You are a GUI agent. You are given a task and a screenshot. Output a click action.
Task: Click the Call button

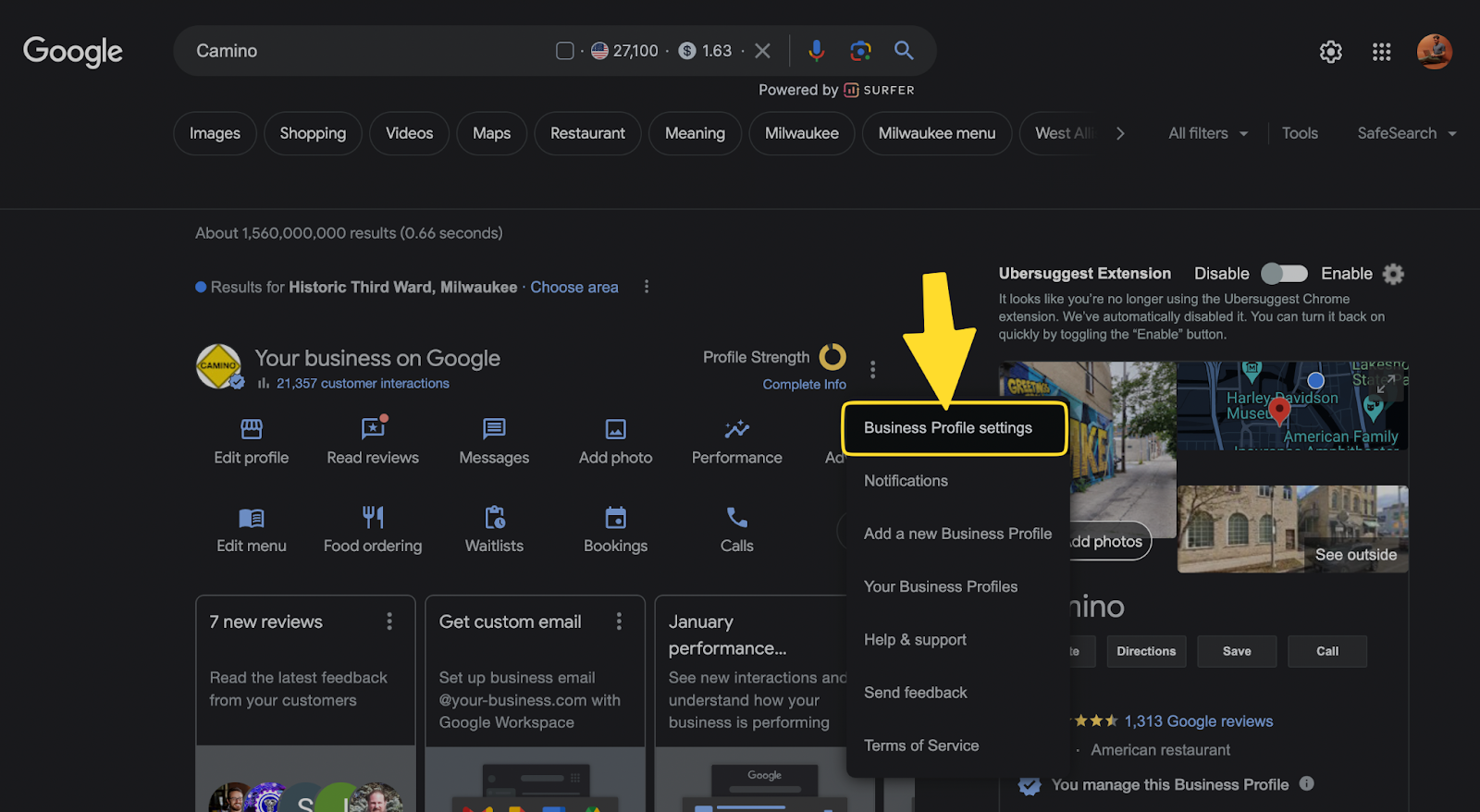(1327, 651)
